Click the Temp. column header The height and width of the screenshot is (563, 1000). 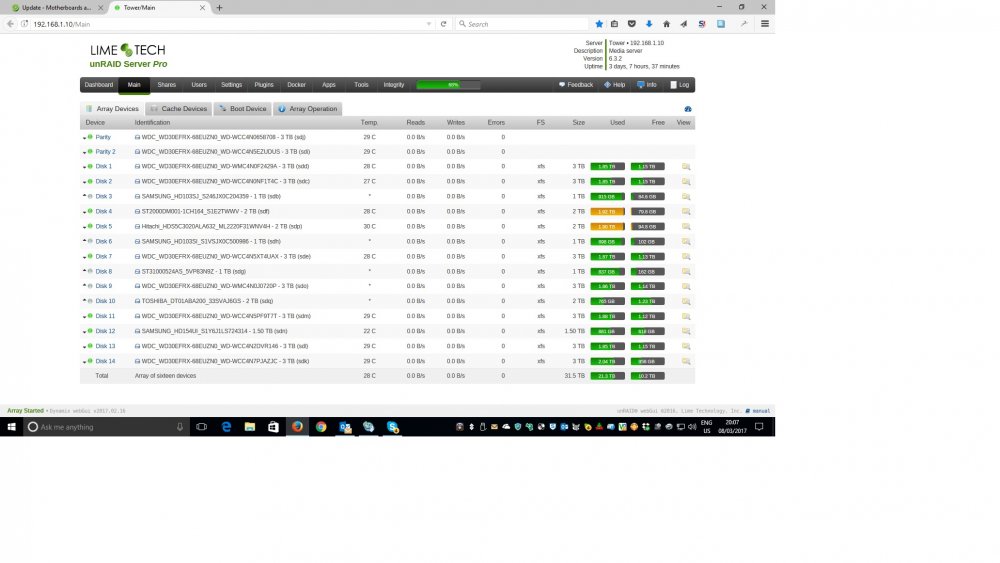pos(369,122)
